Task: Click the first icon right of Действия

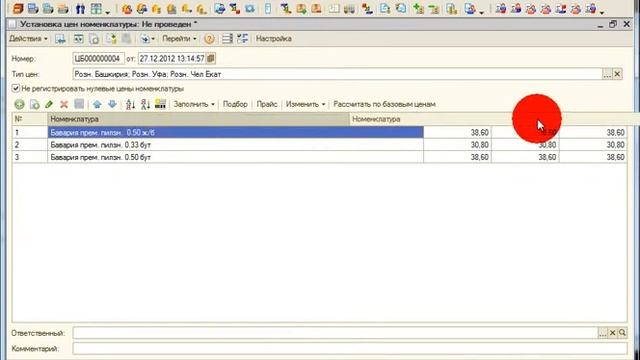Action: click(x=60, y=39)
